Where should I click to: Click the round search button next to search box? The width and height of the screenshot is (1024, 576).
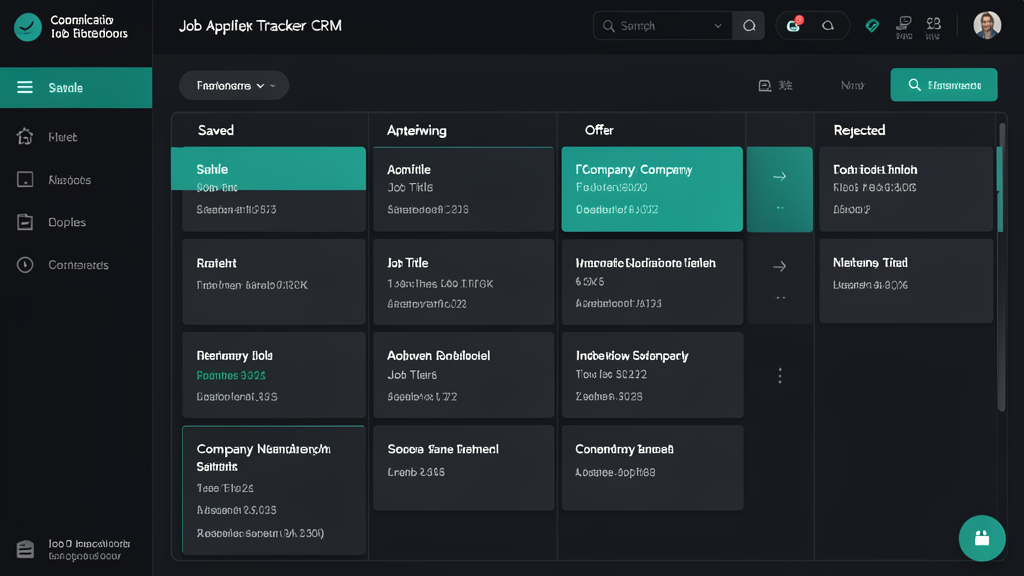[x=749, y=26]
